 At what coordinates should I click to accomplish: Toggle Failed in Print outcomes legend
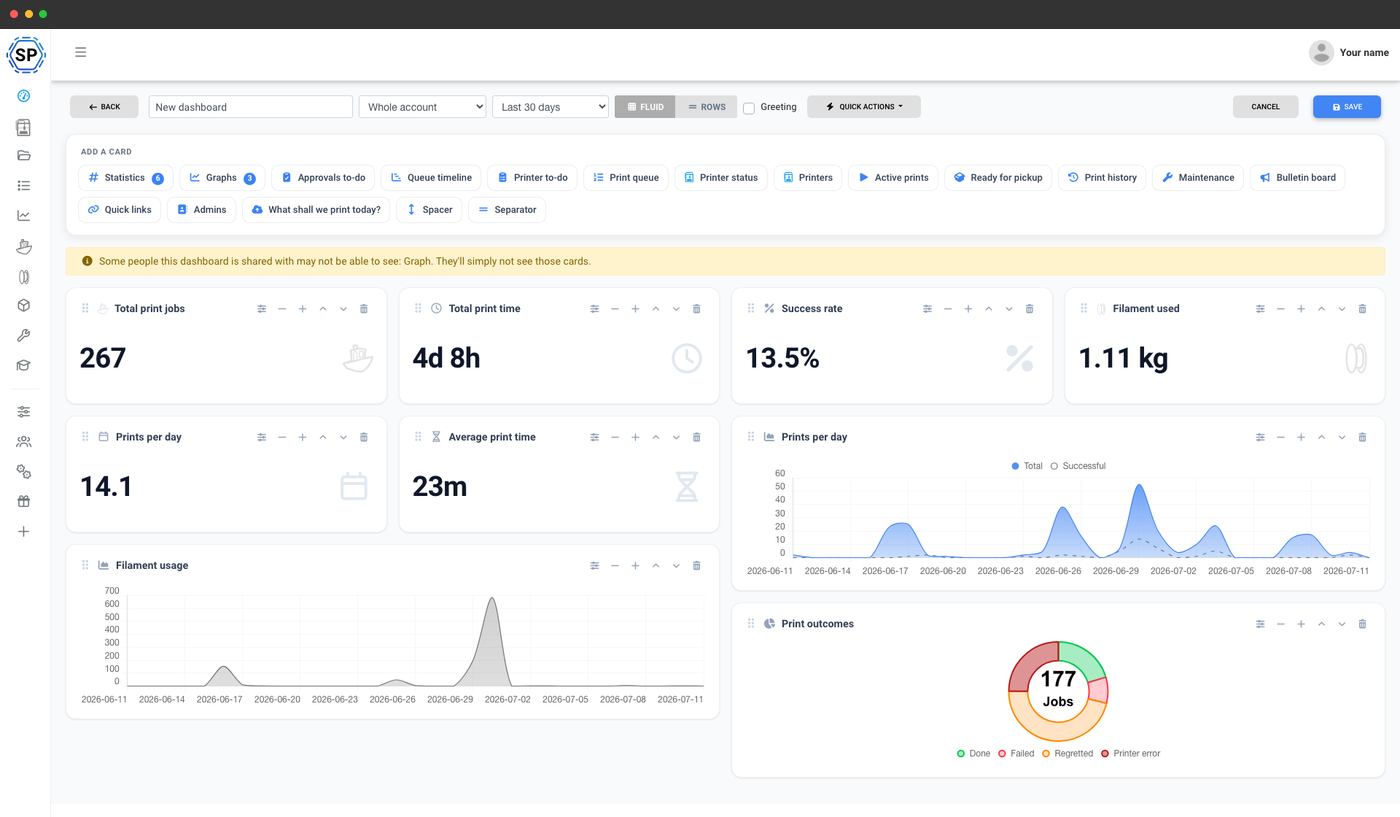[1016, 754]
